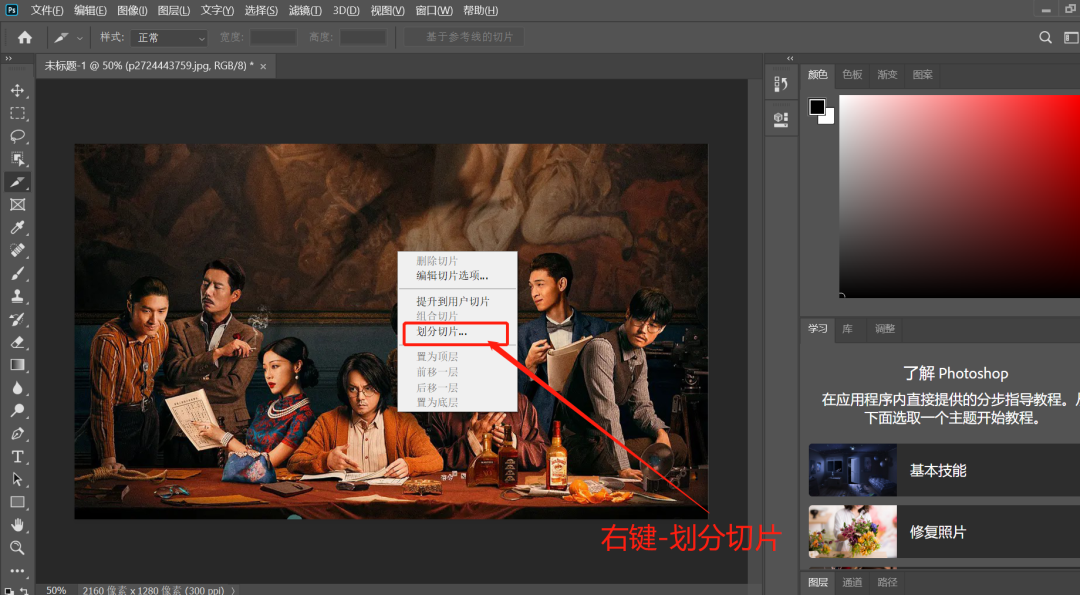This screenshot has width=1080, height=595.
Task: Choose 划分切片... from the context menu
Action: pos(442,331)
